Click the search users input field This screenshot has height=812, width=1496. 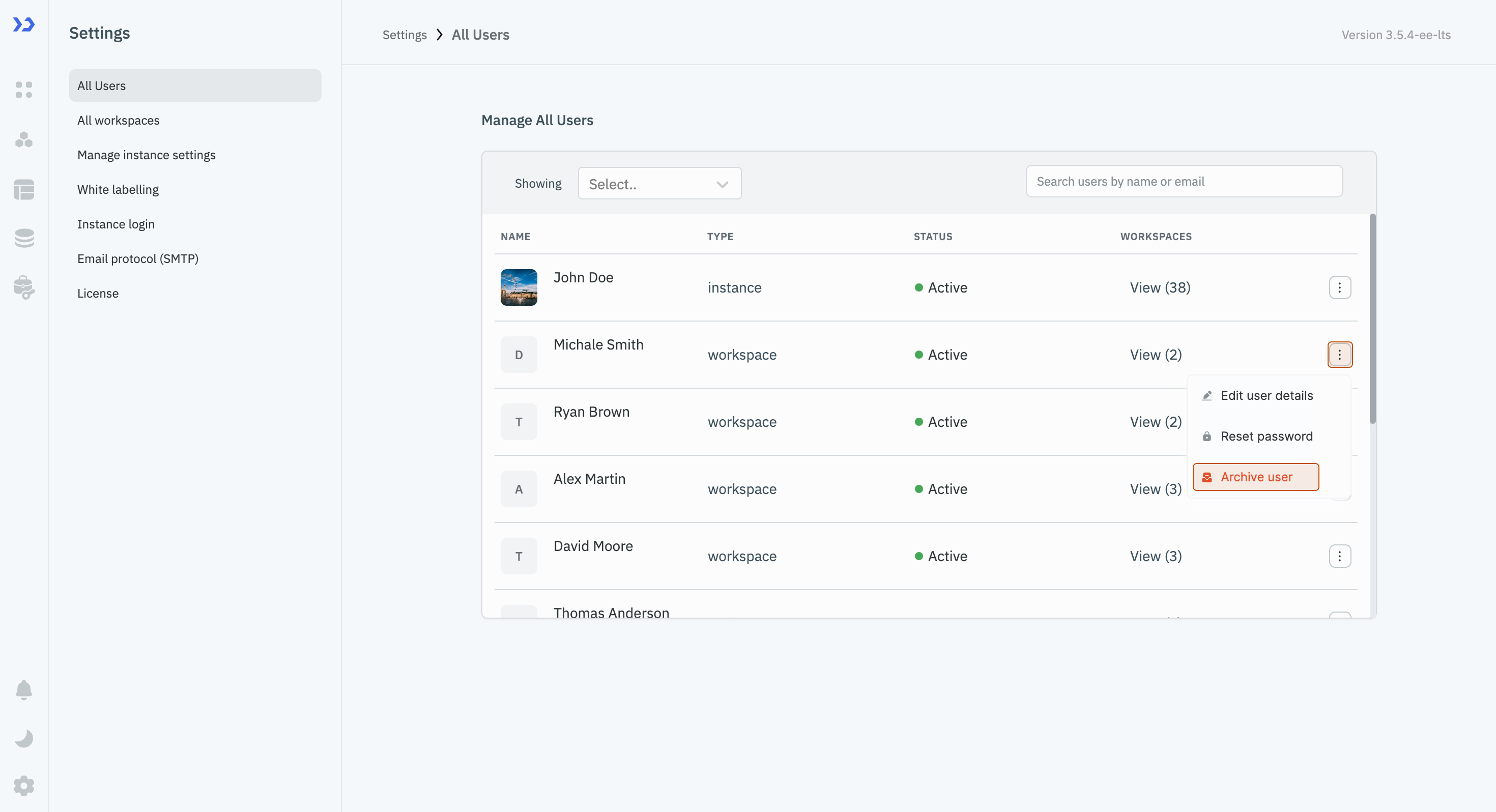(1184, 181)
